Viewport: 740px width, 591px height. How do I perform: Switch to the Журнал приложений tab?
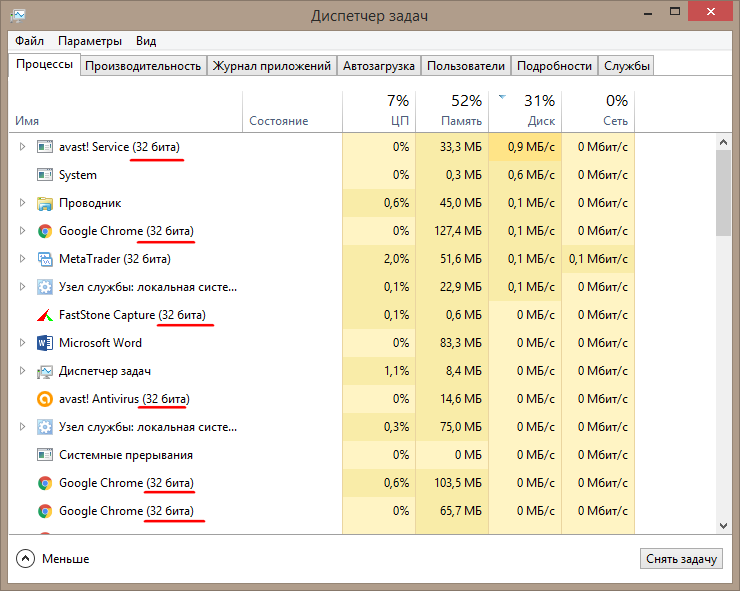click(271, 66)
